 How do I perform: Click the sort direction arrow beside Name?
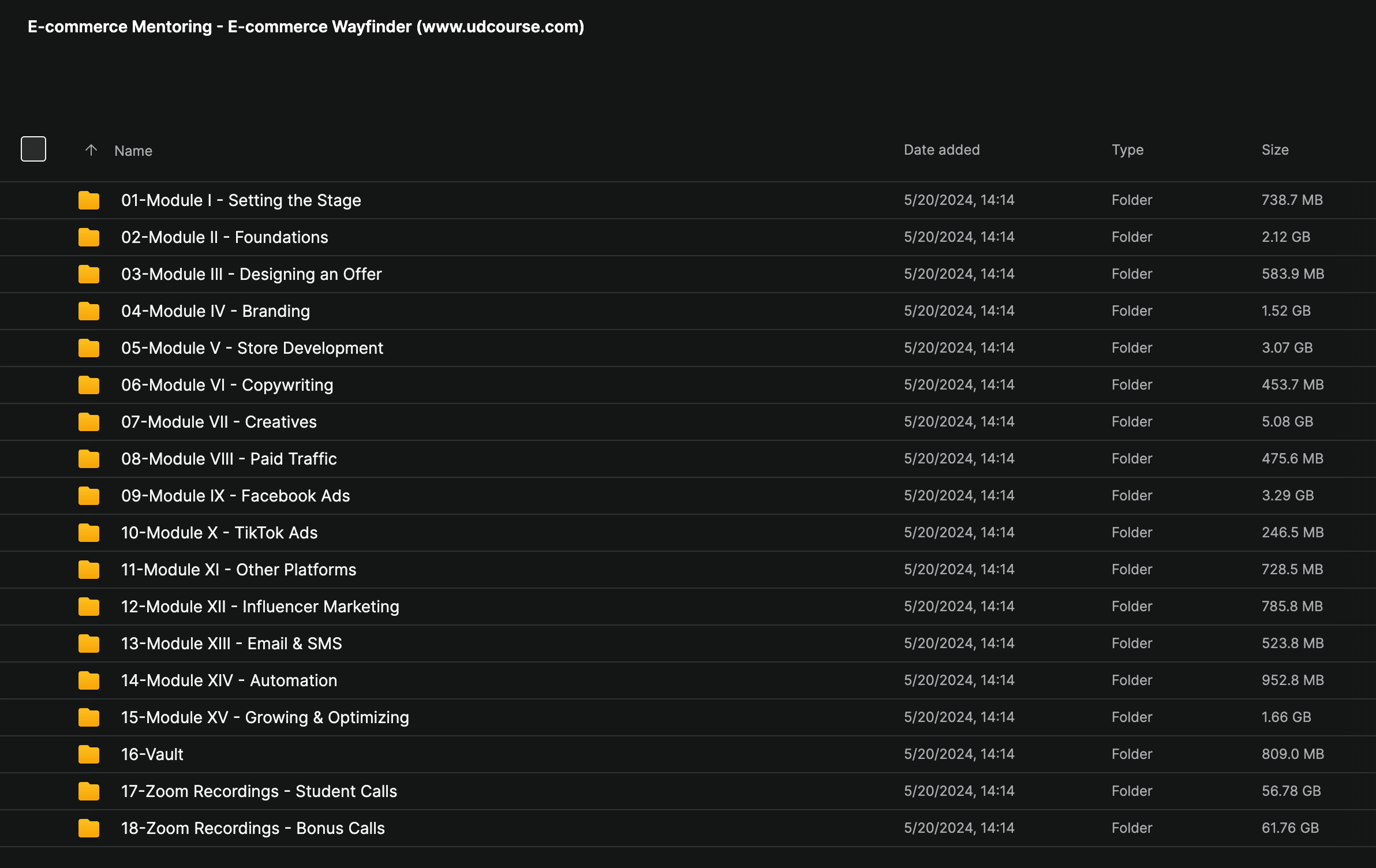point(91,150)
